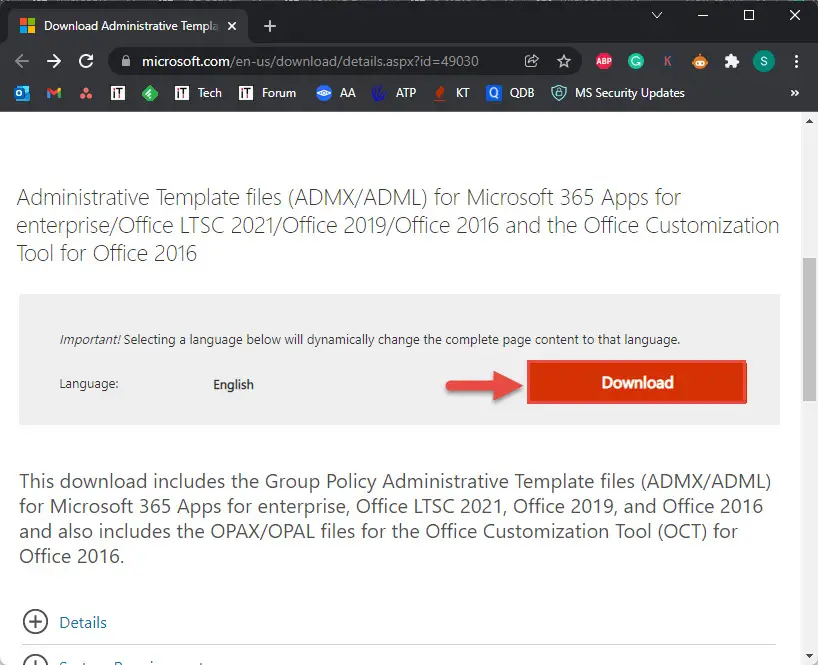Open the red K extension
Screen dimensions: 818x665
[x=668, y=61]
